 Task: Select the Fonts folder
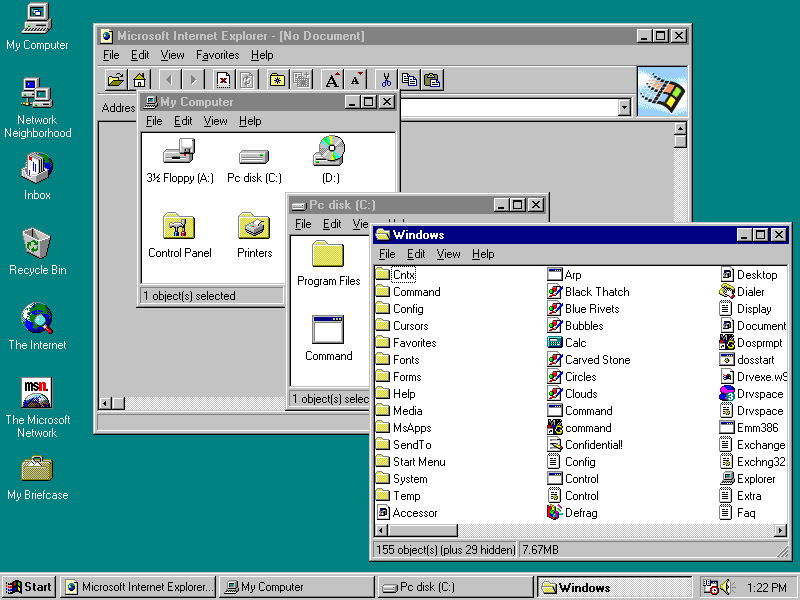(397, 360)
